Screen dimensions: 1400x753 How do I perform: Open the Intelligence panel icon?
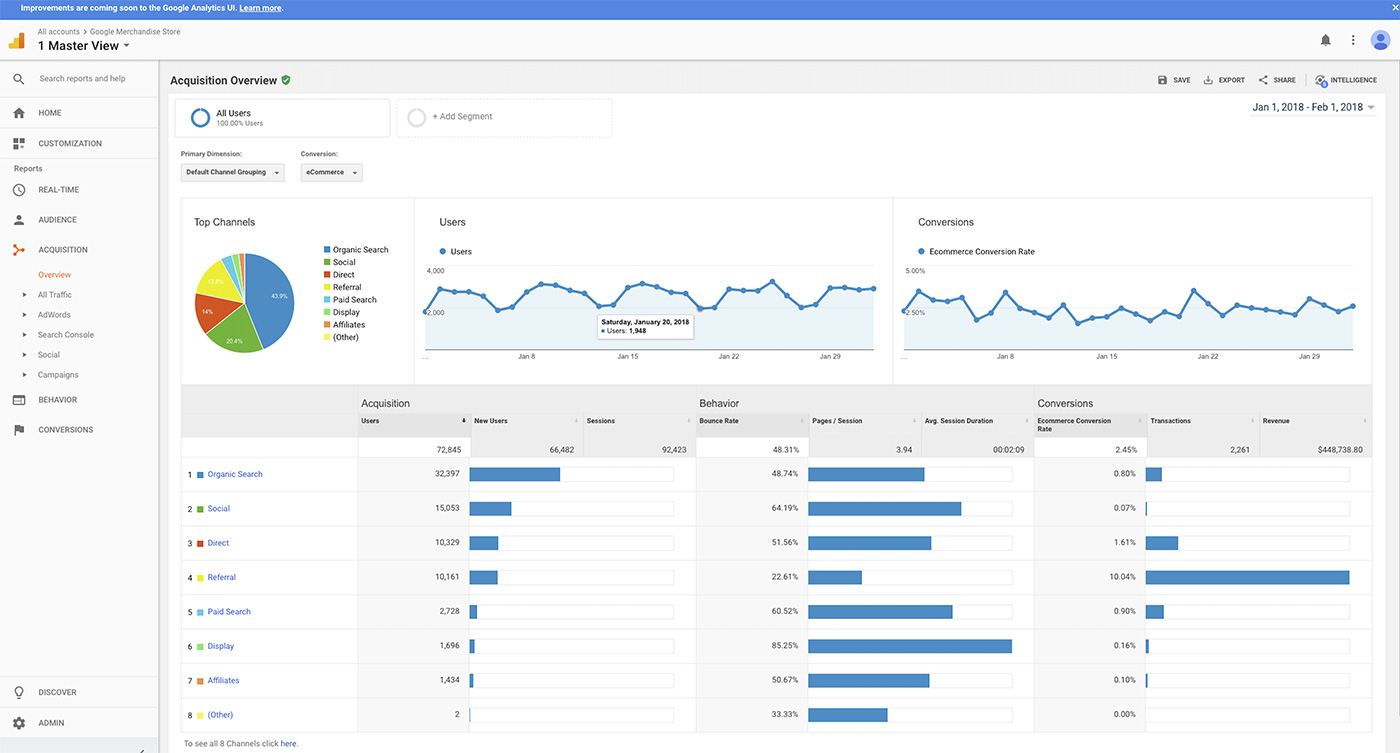[x=1321, y=80]
